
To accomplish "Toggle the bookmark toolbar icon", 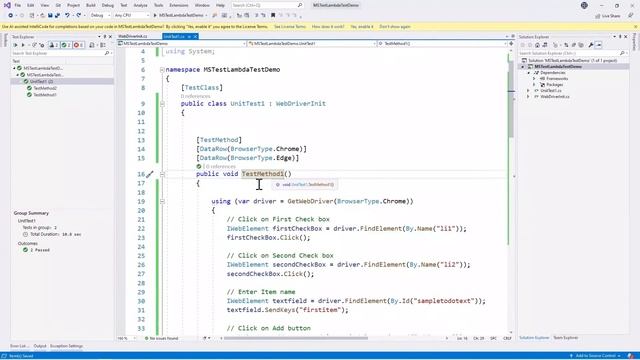I will [273, 16].
